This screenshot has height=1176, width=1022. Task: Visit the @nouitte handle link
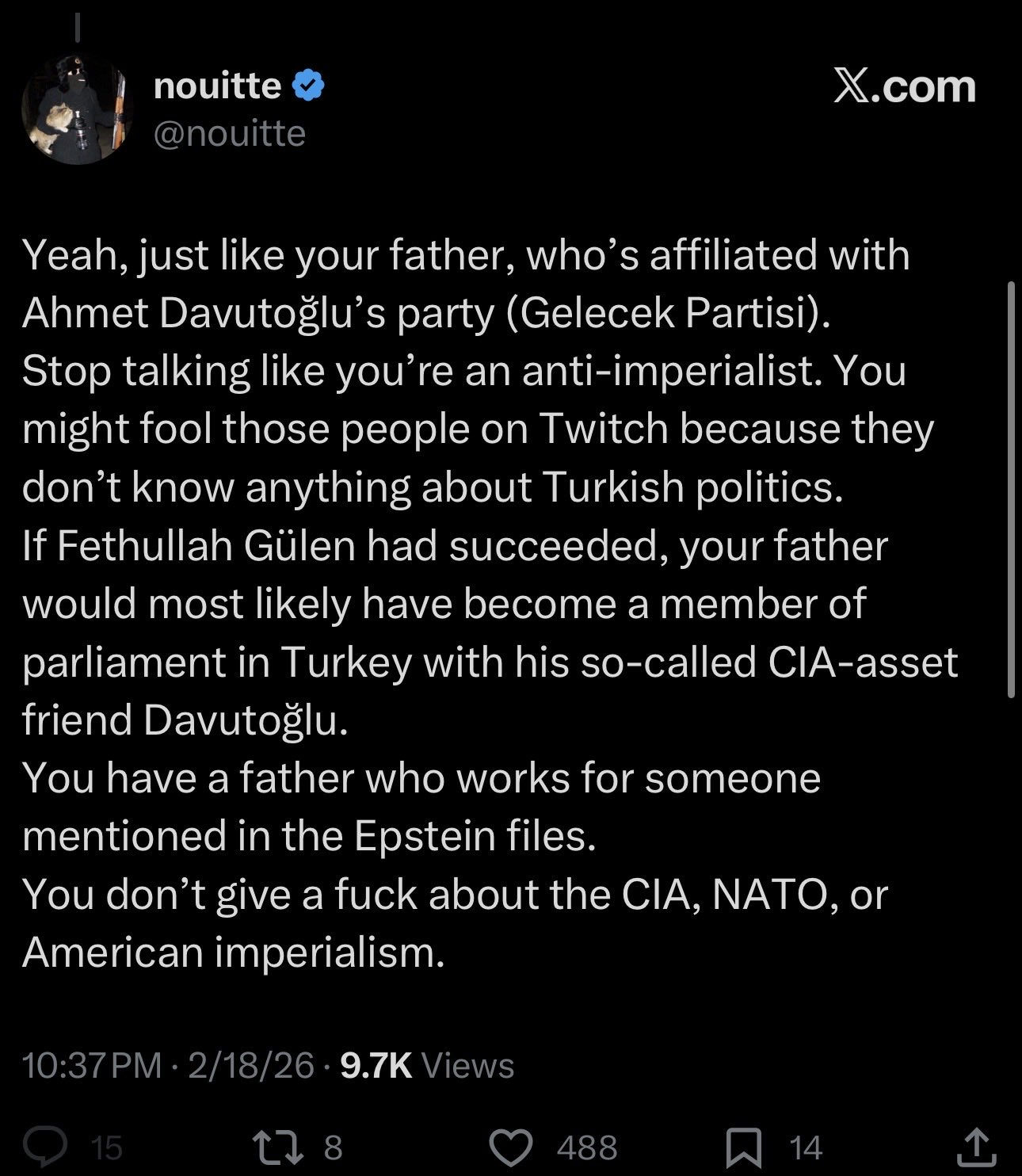click(229, 133)
